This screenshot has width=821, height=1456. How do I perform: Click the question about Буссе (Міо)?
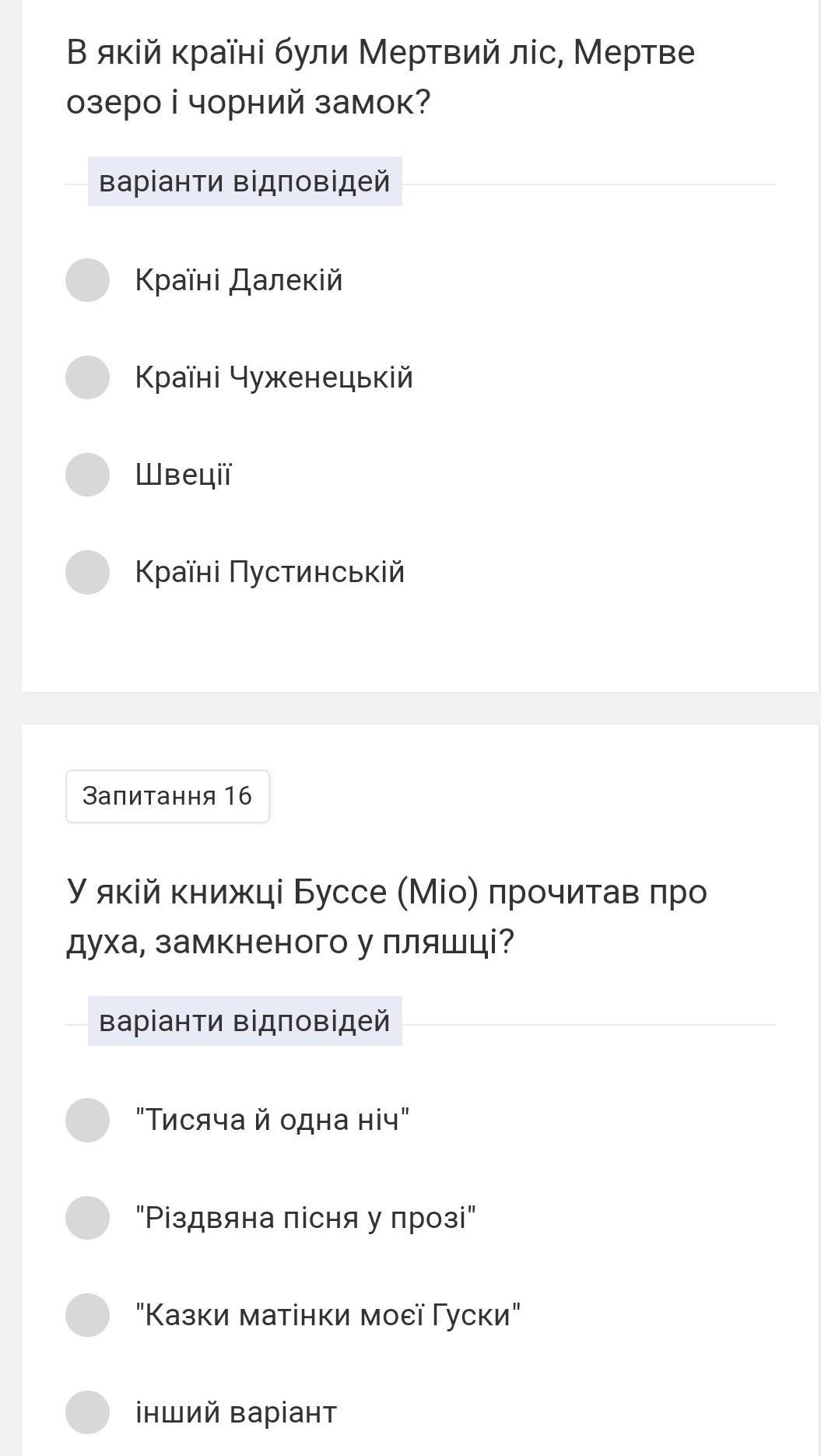click(387, 917)
